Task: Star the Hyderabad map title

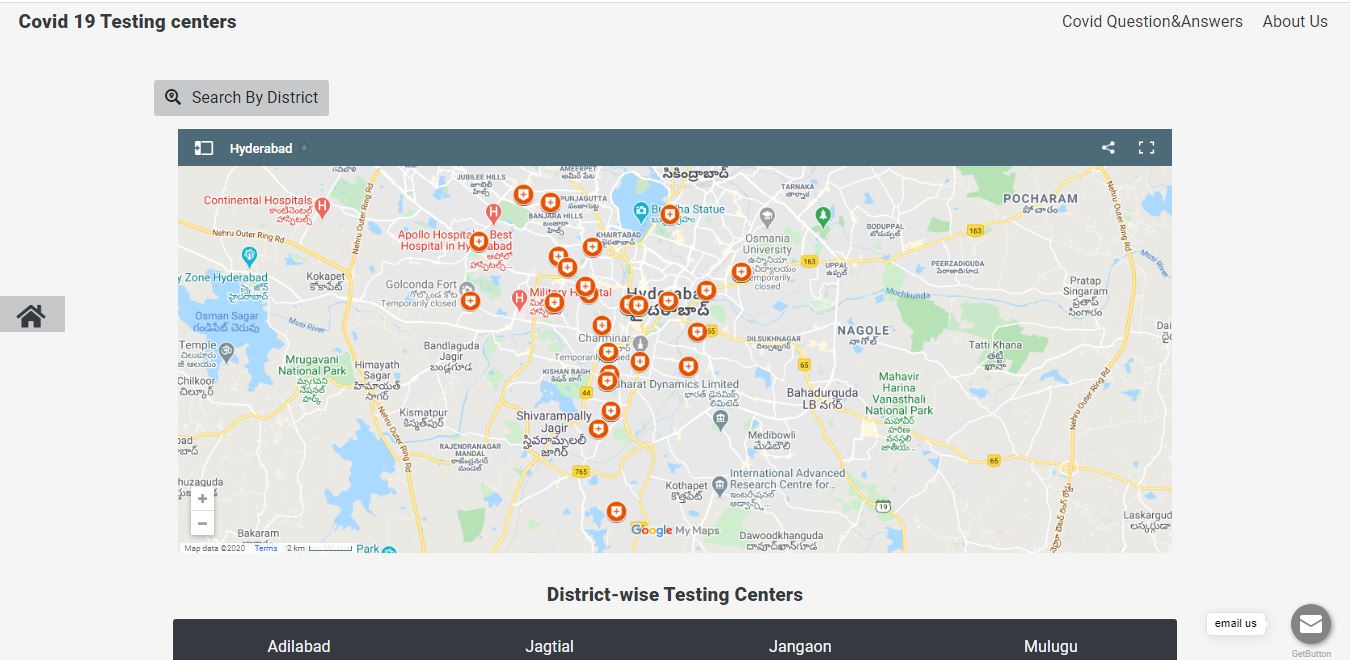Action: 304,148
